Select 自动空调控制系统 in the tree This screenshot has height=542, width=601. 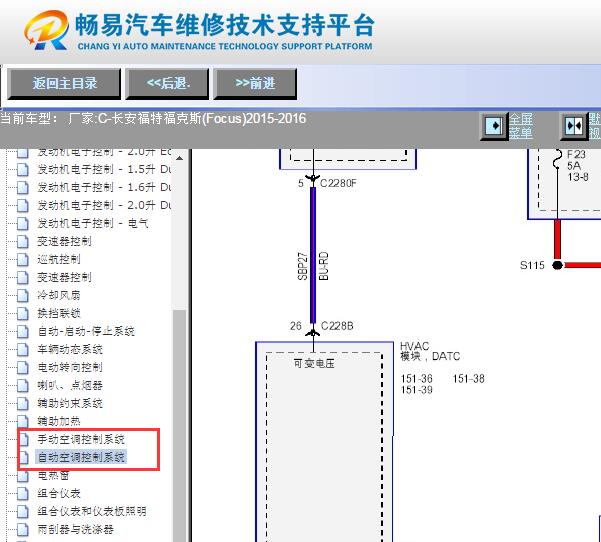[81, 457]
